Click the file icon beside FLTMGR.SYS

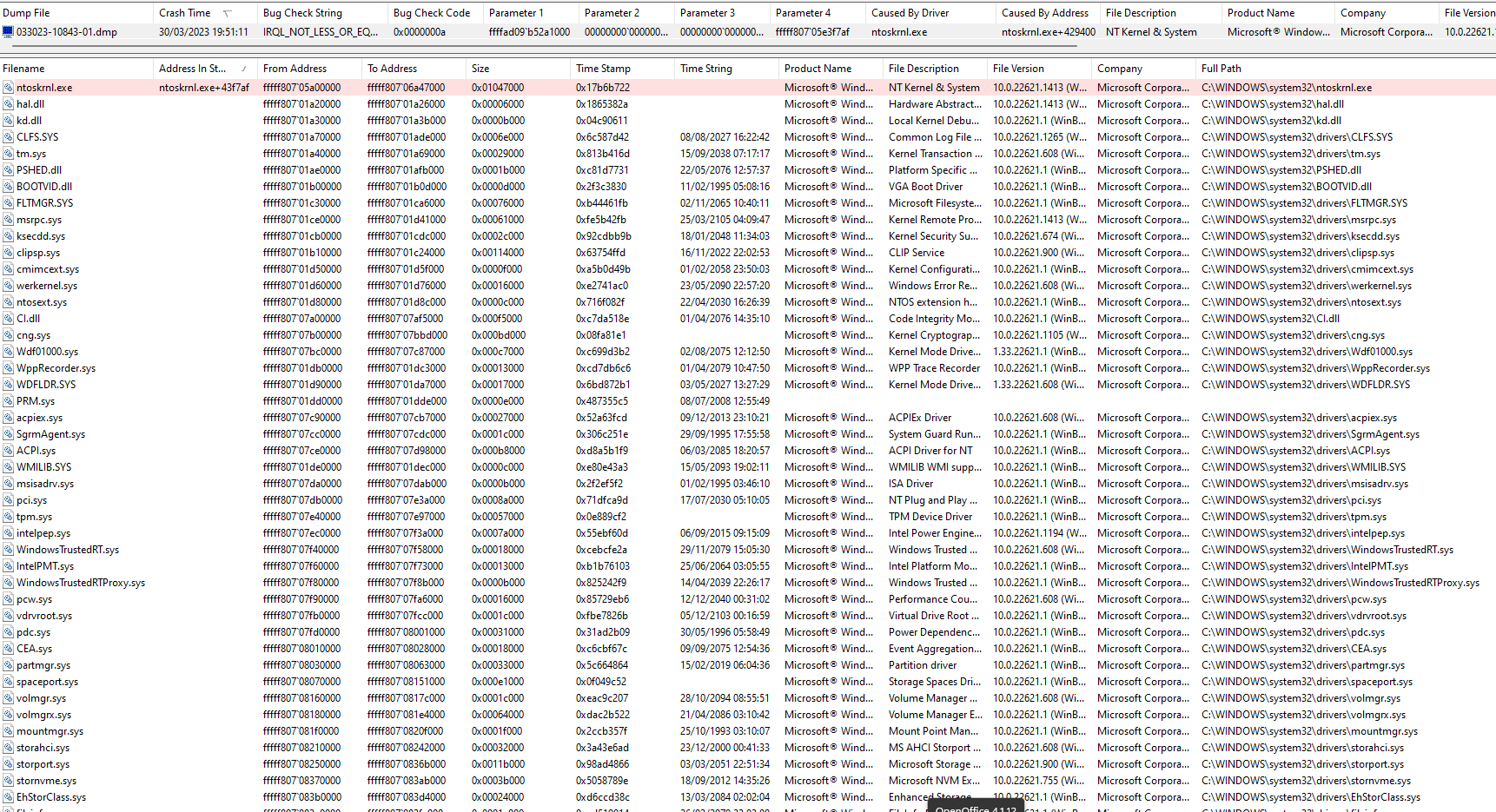pyautogui.click(x=8, y=203)
